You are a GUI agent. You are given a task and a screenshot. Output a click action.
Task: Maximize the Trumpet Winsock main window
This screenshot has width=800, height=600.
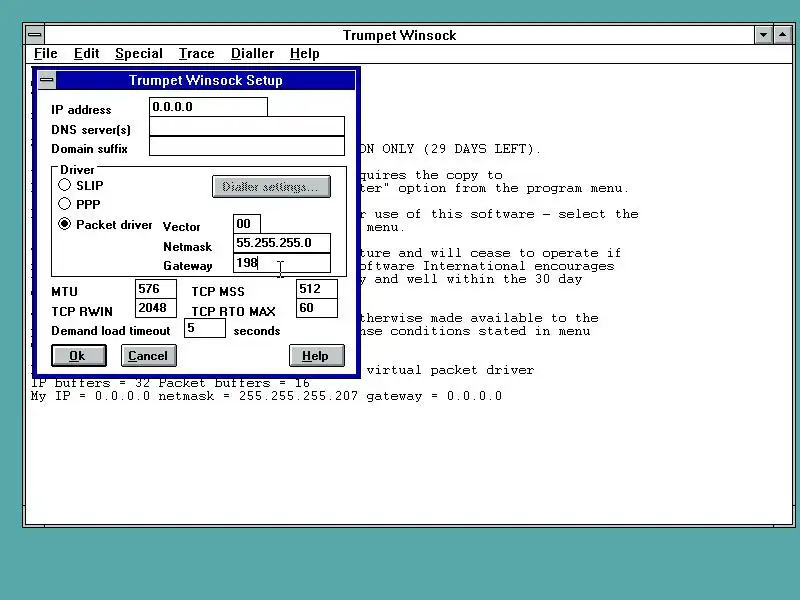pos(783,35)
